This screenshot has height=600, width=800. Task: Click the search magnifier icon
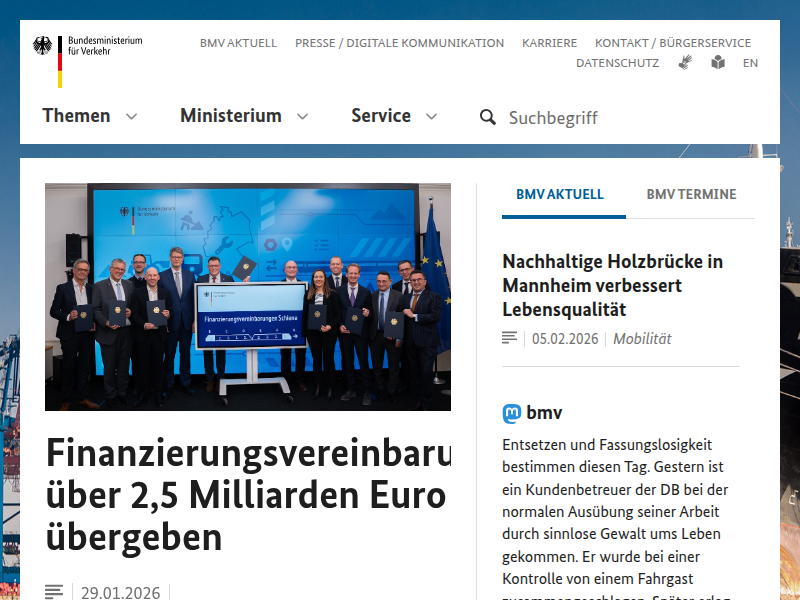[488, 117]
